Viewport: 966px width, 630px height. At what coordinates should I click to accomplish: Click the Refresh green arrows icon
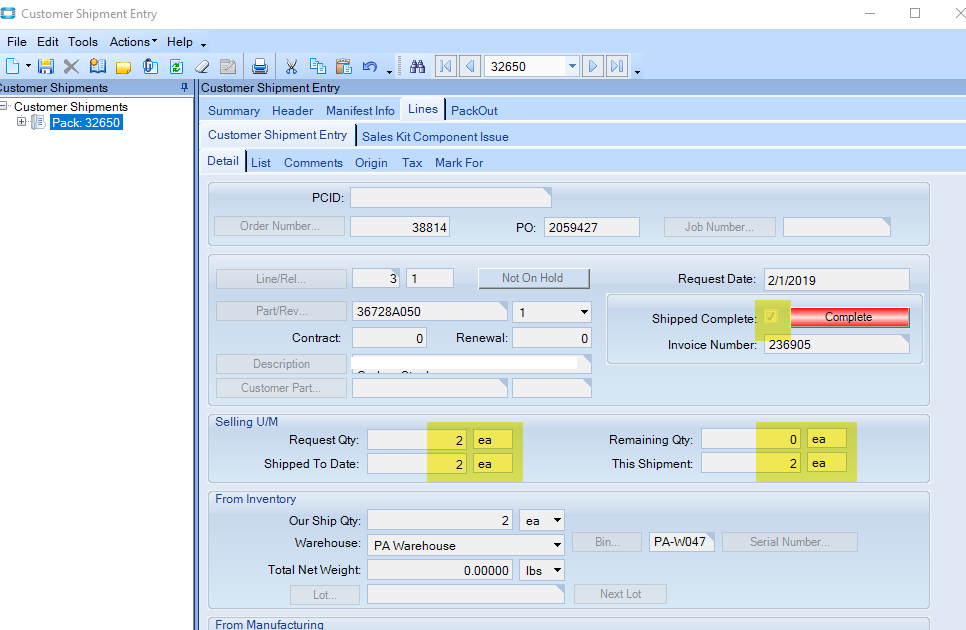[x=176, y=67]
